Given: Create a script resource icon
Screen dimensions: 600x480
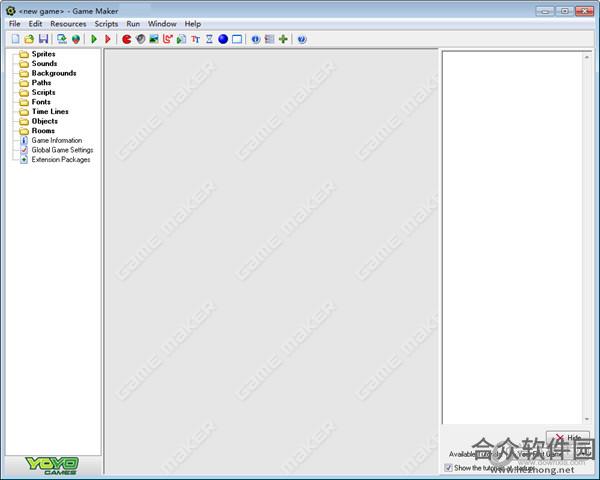Looking at the screenshot, I should (x=181, y=39).
